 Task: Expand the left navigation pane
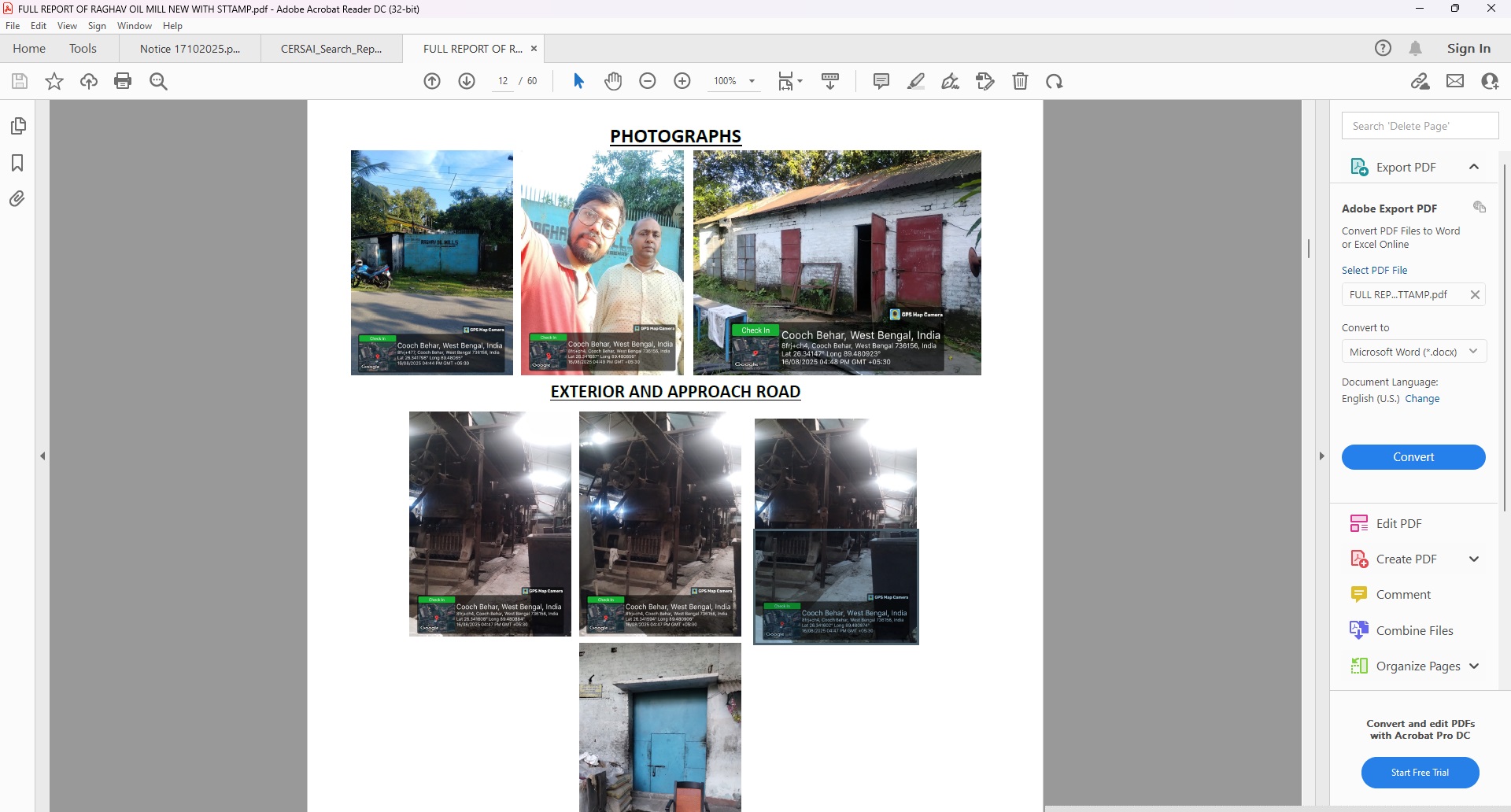click(42, 456)
